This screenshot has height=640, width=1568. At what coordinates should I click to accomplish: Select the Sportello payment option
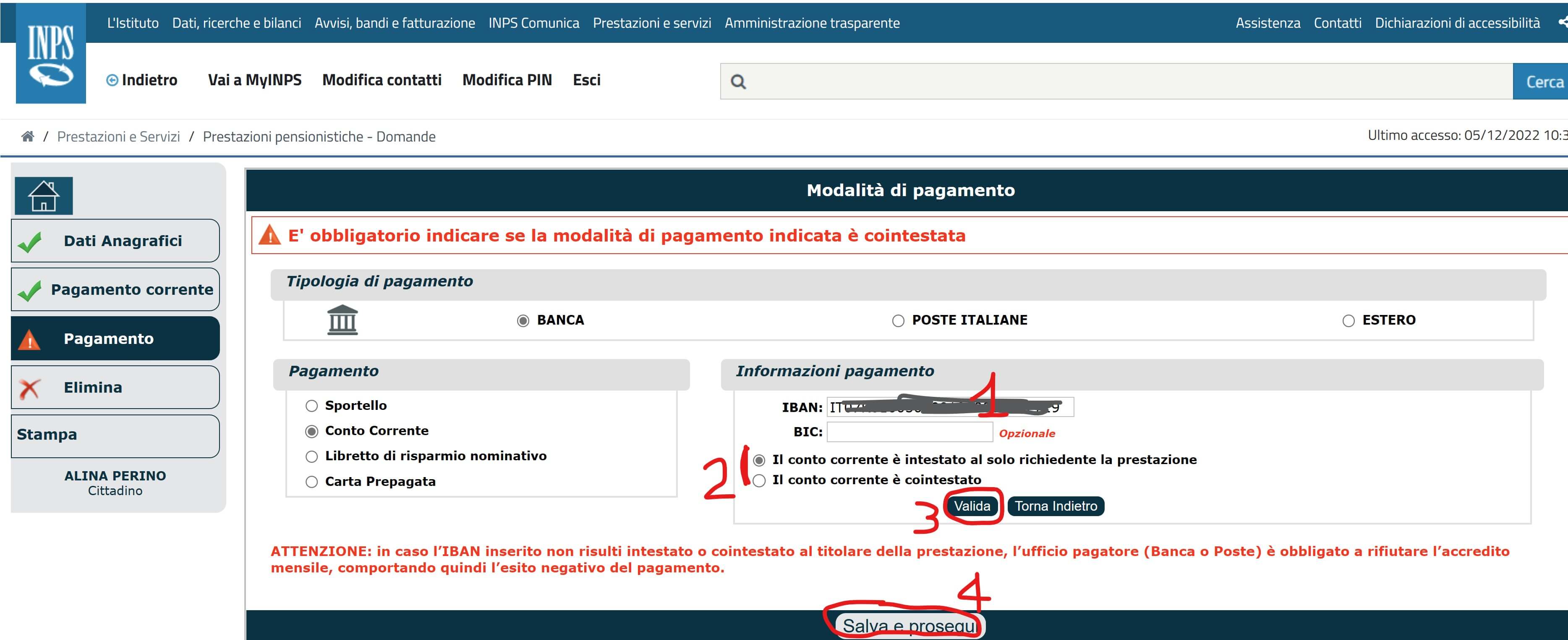[312, 406]
